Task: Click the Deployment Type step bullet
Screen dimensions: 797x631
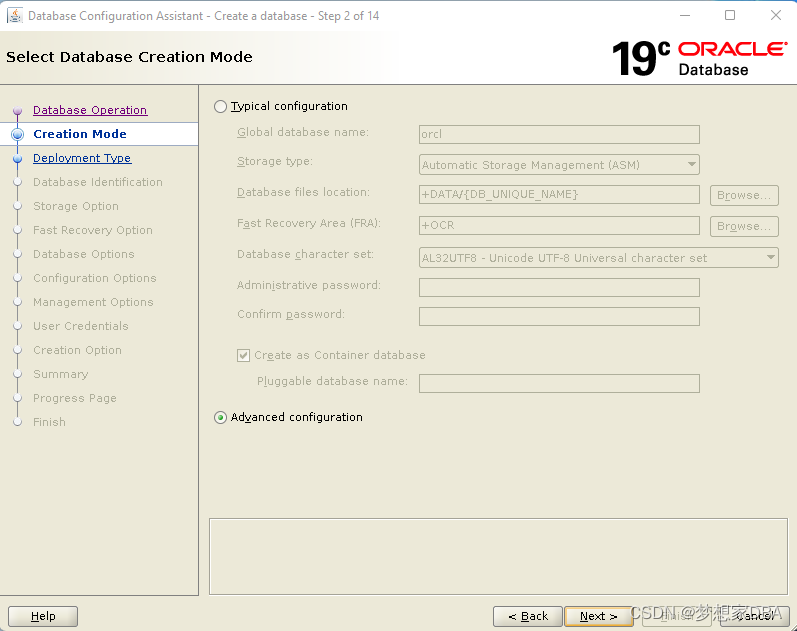Action: pos(17,159)
